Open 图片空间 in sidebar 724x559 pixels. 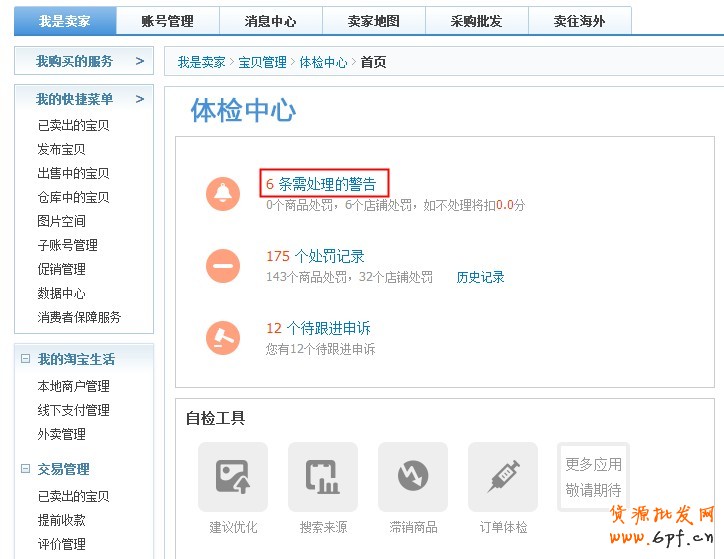click(62, 221)
